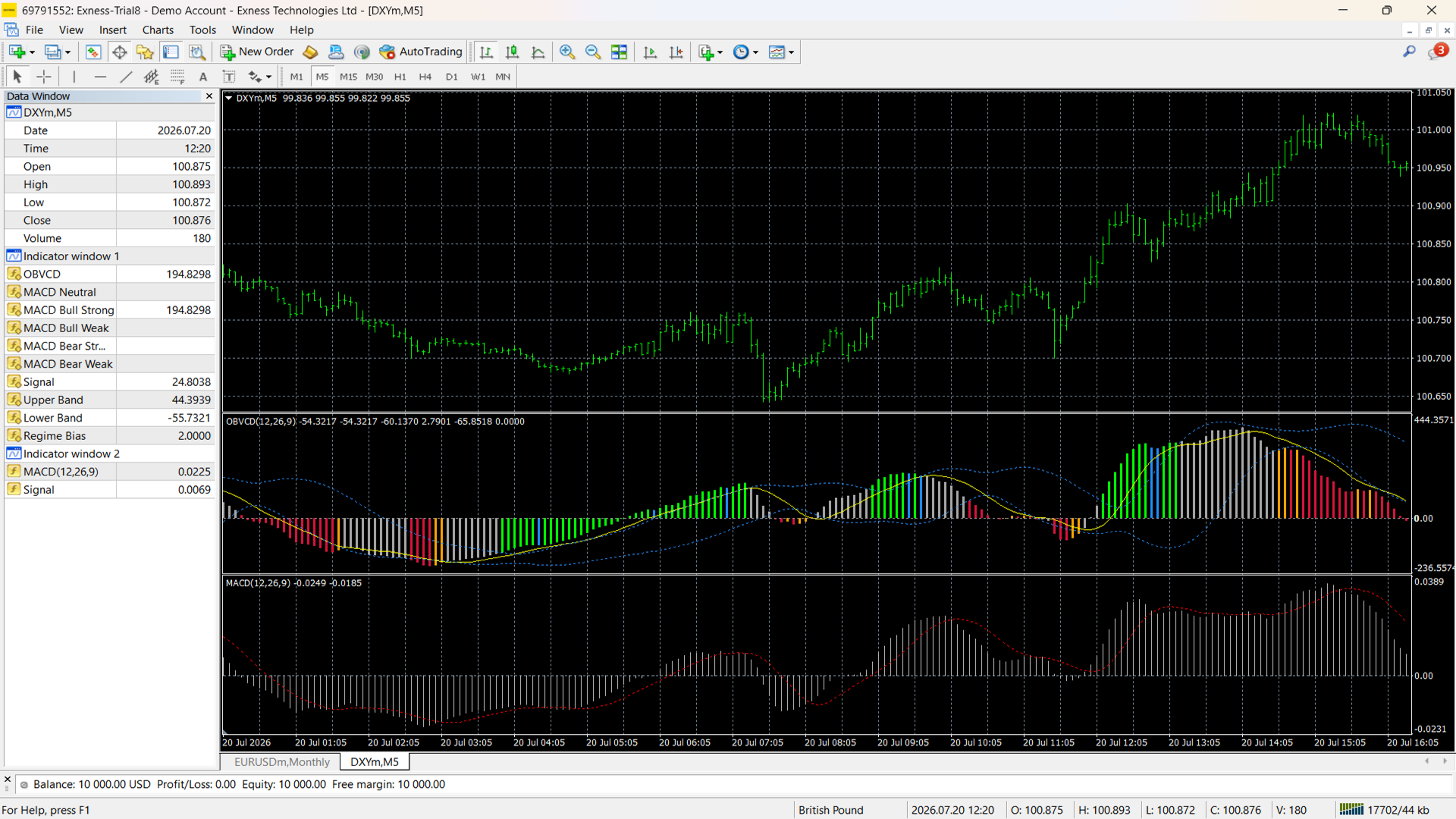
Task: Open the Insert menu
Action: [x=113, y=30]
